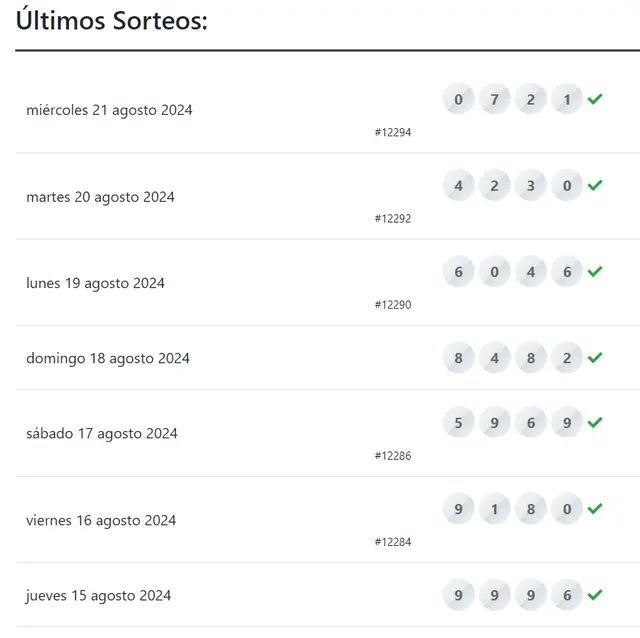Open the lunes 19 agosto 2024 draw

coord(96,283)
